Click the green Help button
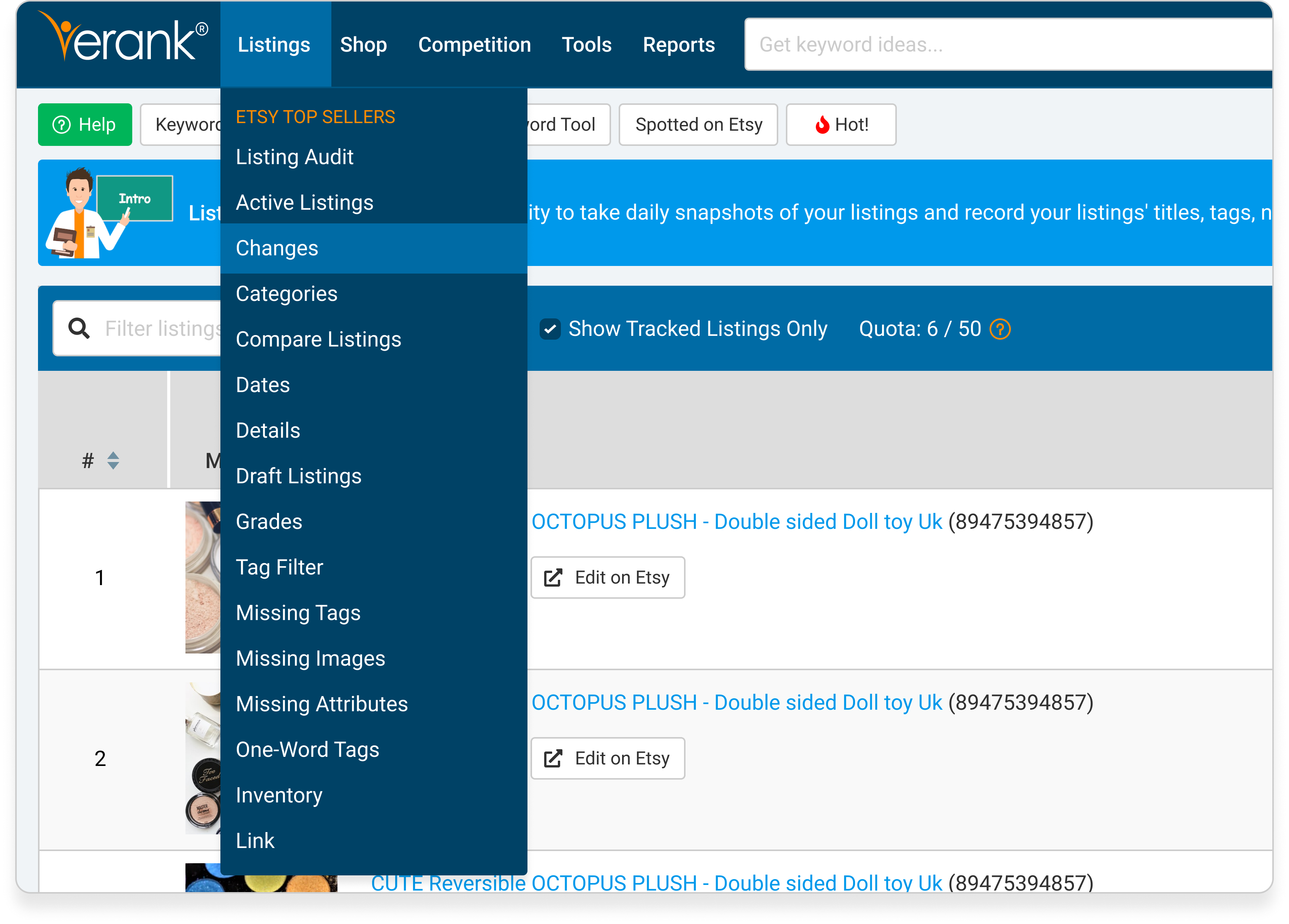 coord(85,125)
